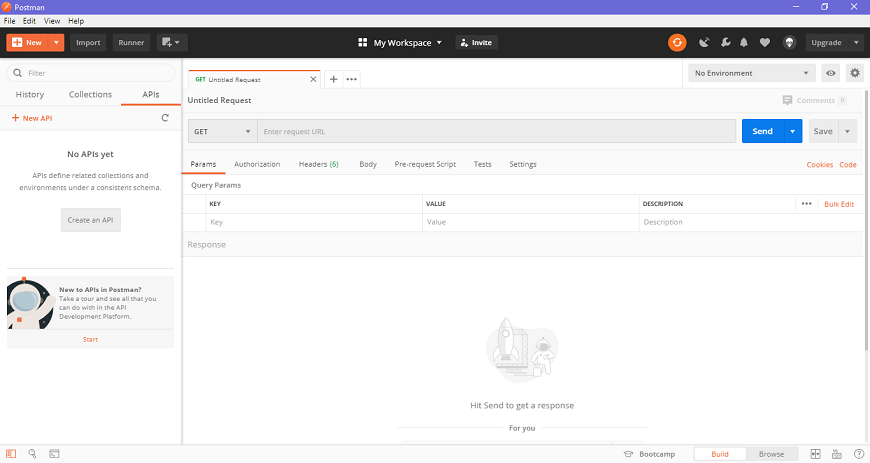Viewport: 870px width, 463px height.
Task: Open help question mark icon
Action: 858,454
